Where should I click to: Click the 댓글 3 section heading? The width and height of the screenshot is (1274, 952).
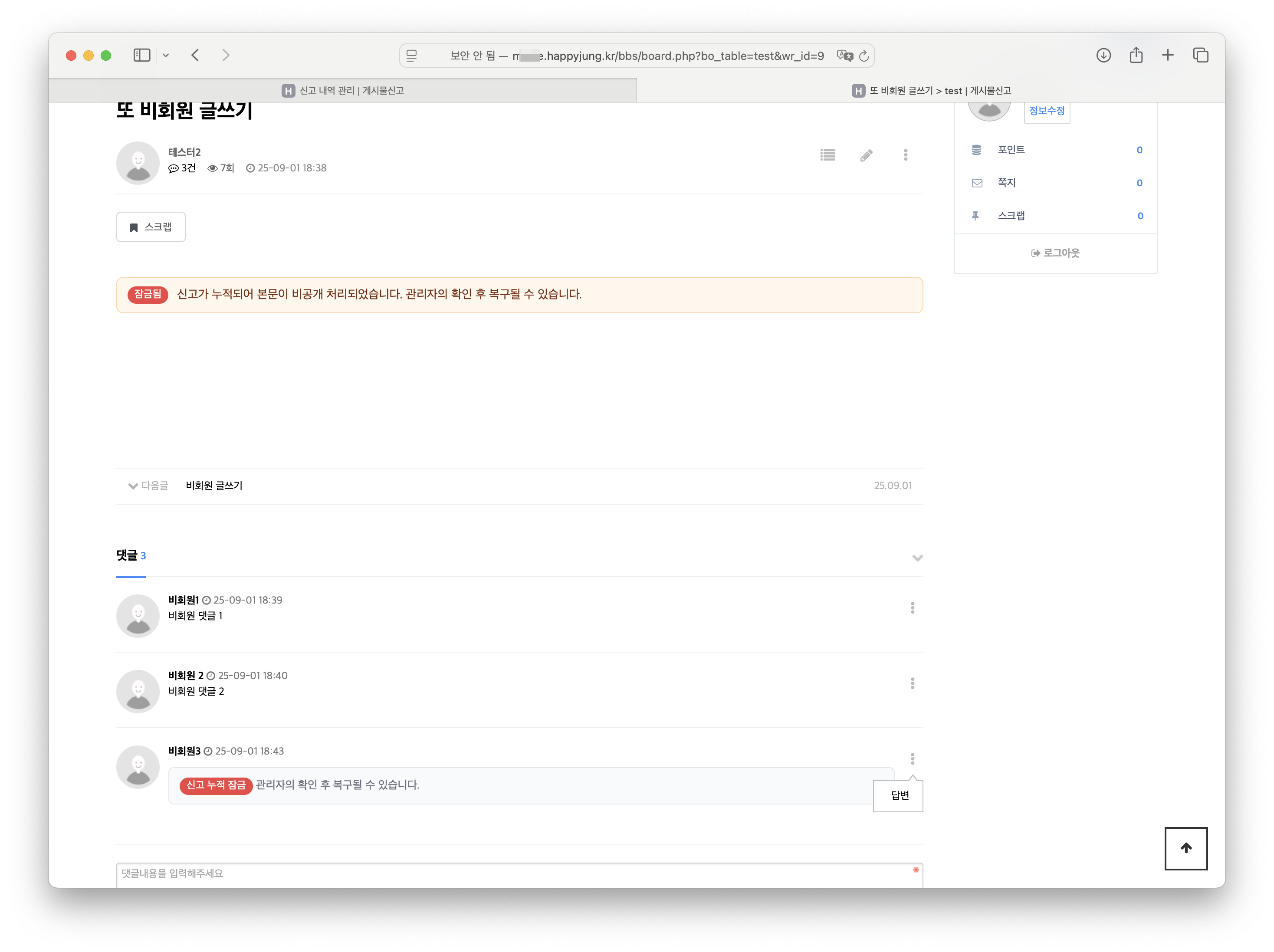[131, 555]
